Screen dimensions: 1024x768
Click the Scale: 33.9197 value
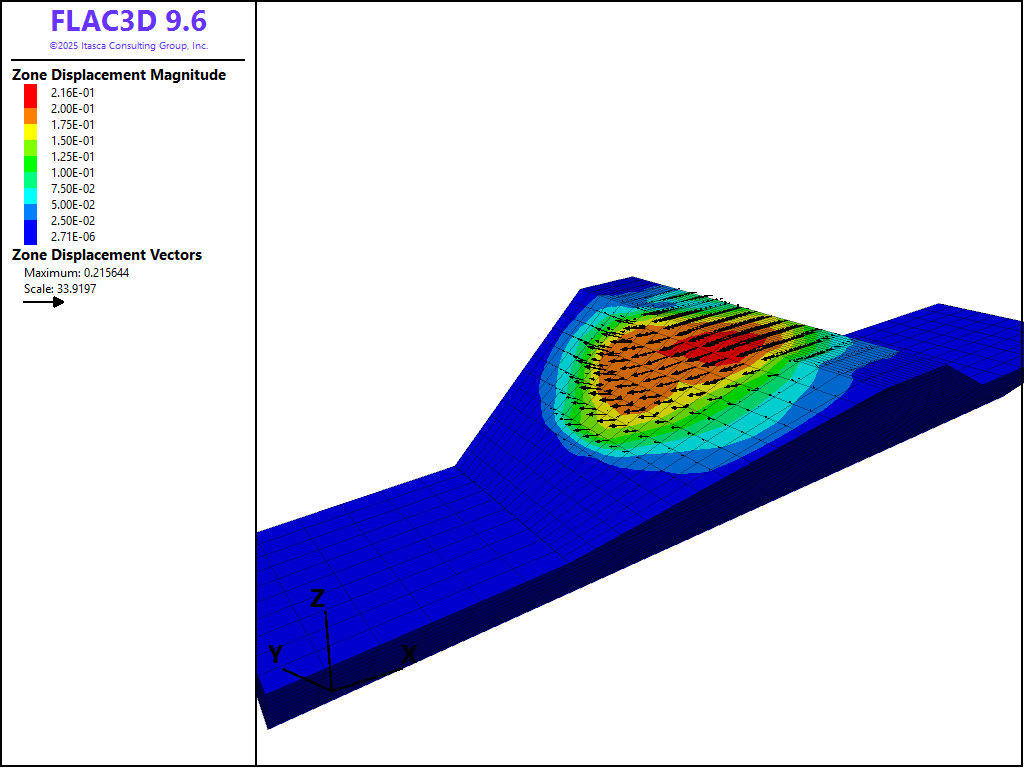[x=60, y=289]
